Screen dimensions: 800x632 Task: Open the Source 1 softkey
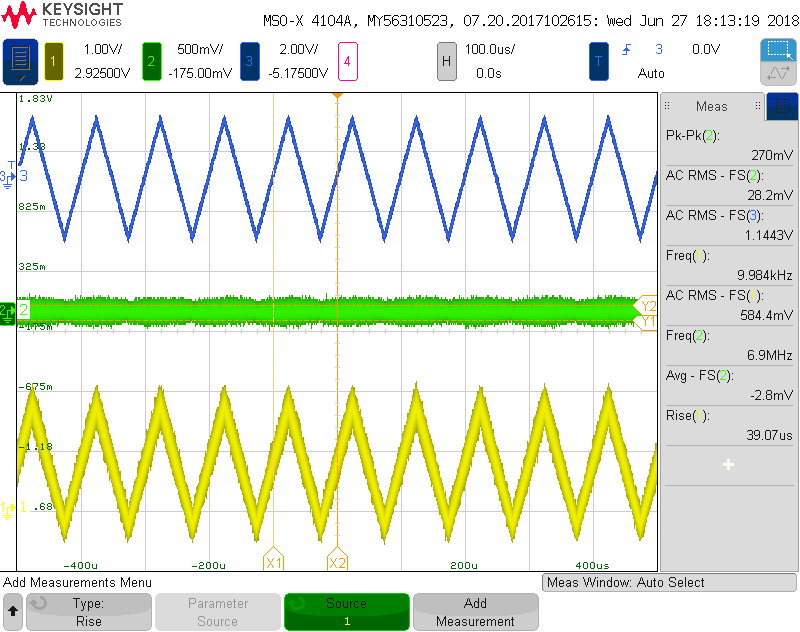346,612
